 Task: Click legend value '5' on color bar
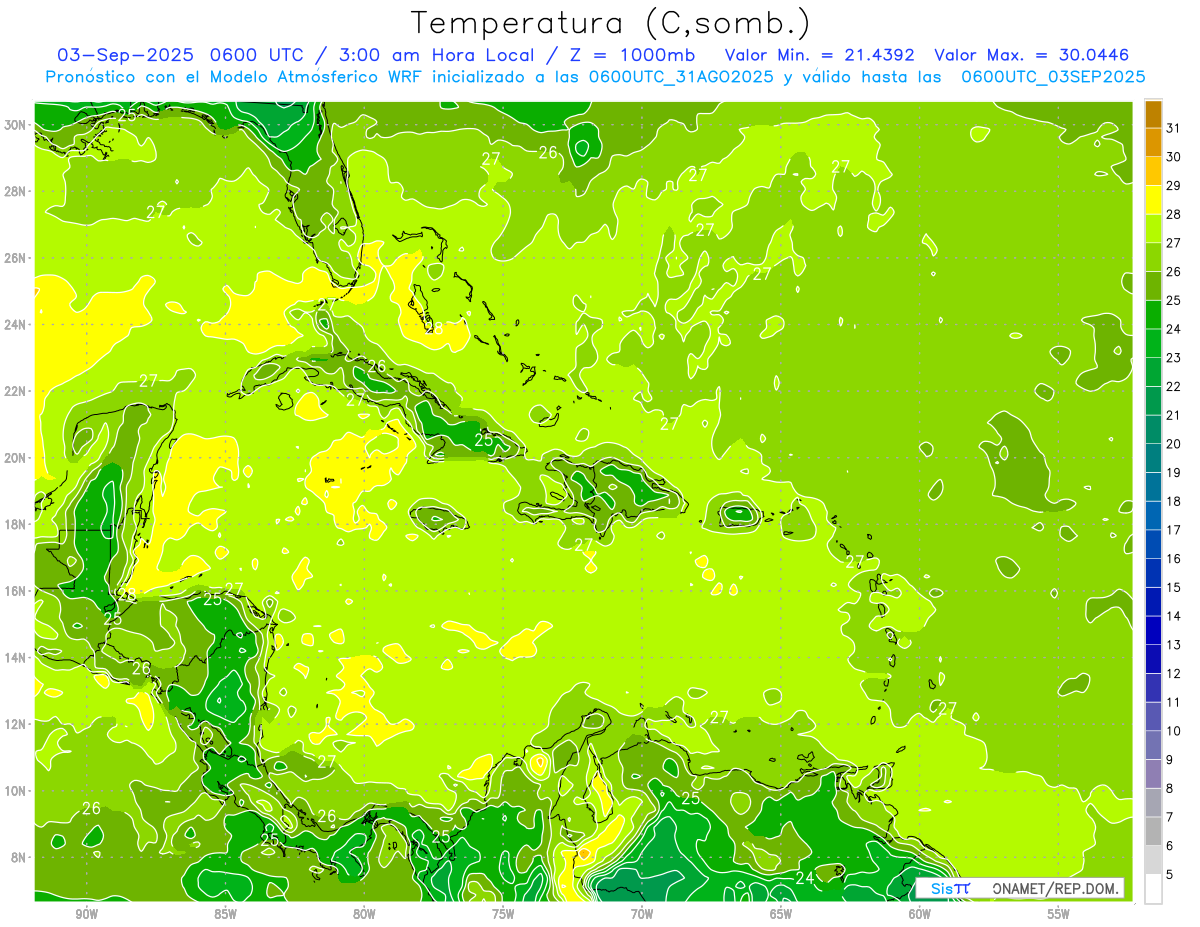coord(1171,874)
